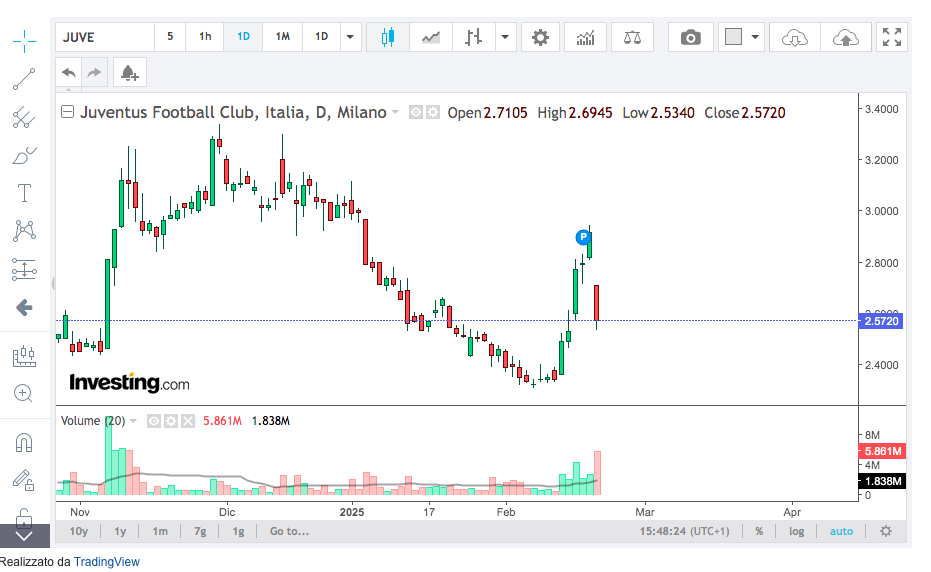Select the 1h interval
The image size is (931, 572).
pyautogui.click(x=205, y=37)
